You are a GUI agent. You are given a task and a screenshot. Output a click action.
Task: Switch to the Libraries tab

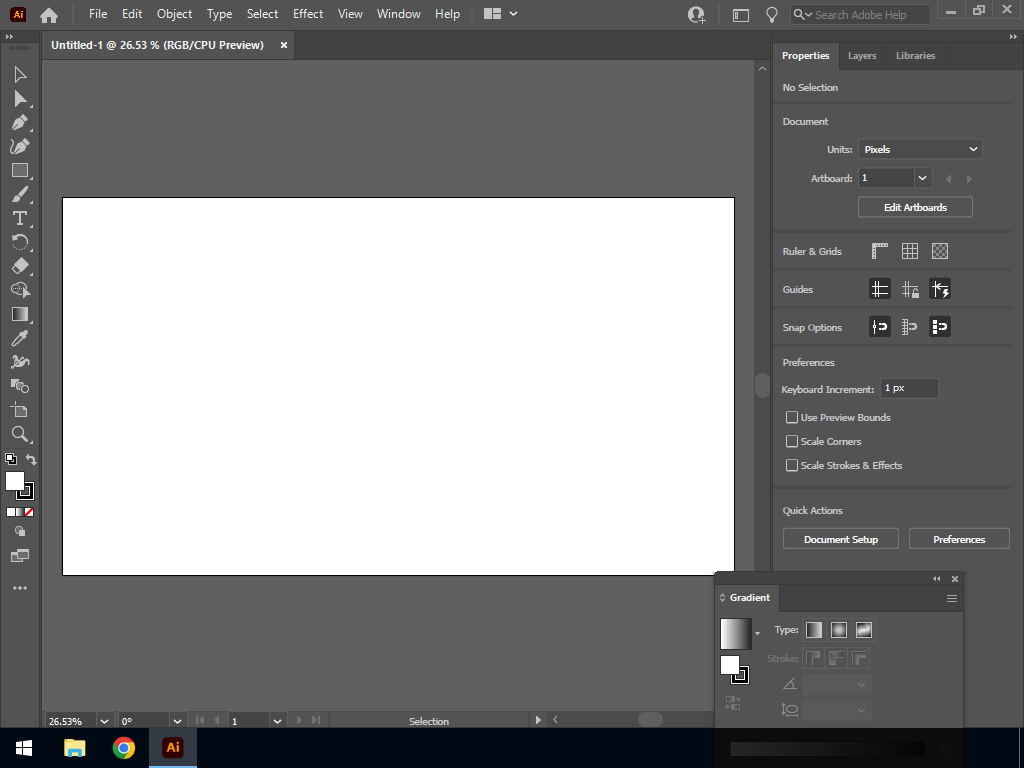click(915, 56)
